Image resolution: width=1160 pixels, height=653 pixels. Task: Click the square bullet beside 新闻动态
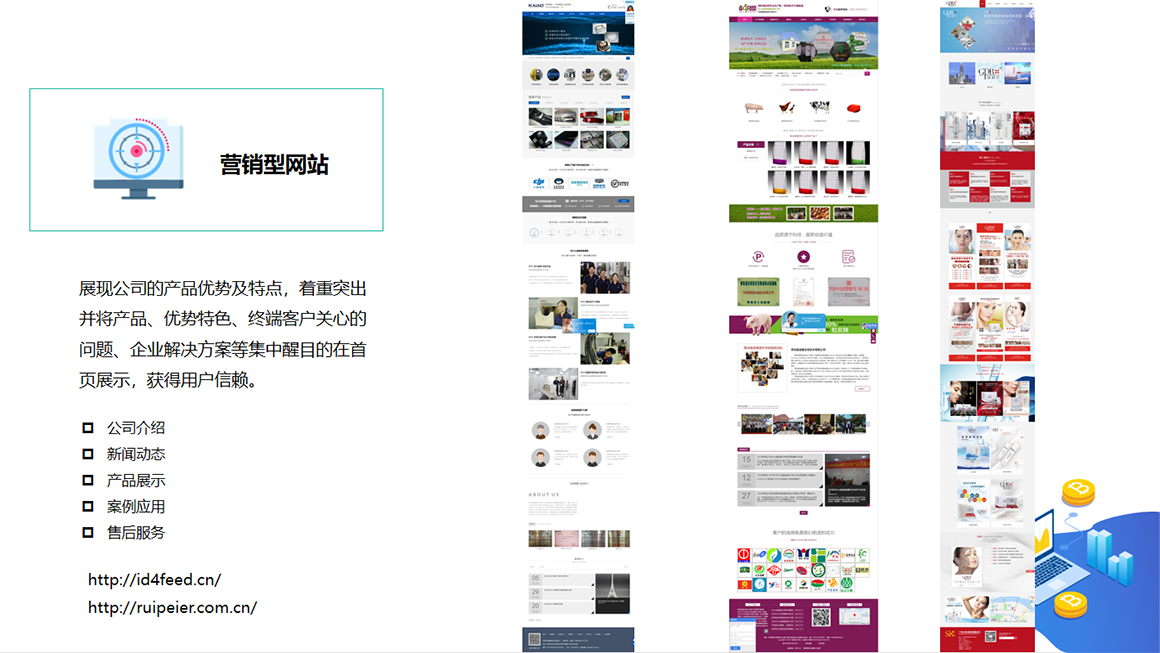[x=88, y=454]
